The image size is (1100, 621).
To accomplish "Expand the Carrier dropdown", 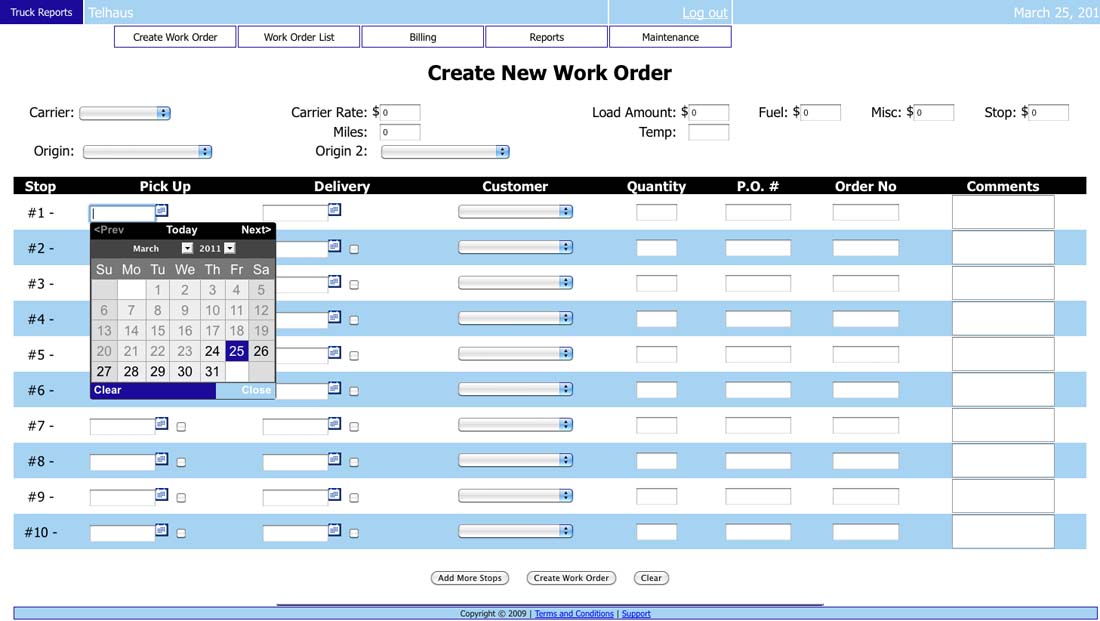I will coord(125,114).
